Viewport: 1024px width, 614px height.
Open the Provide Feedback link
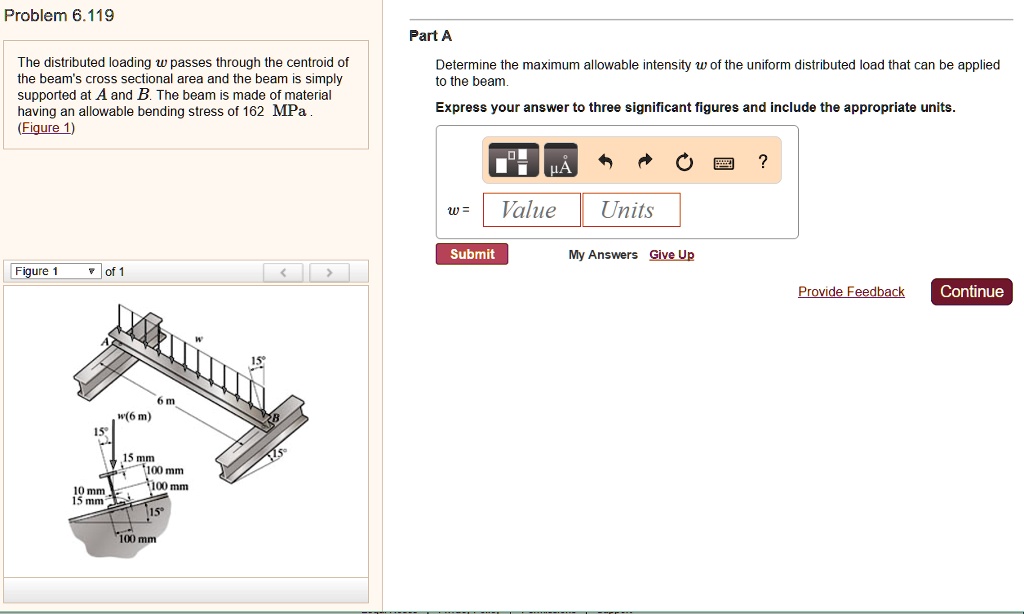tap(850, 291)
